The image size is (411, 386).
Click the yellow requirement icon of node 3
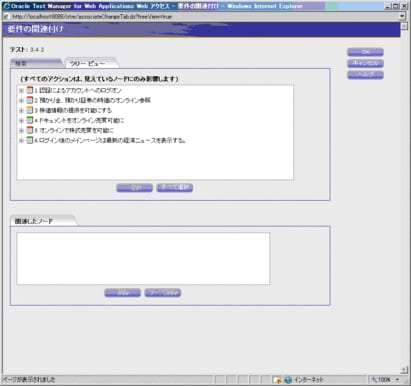(30, 110)
